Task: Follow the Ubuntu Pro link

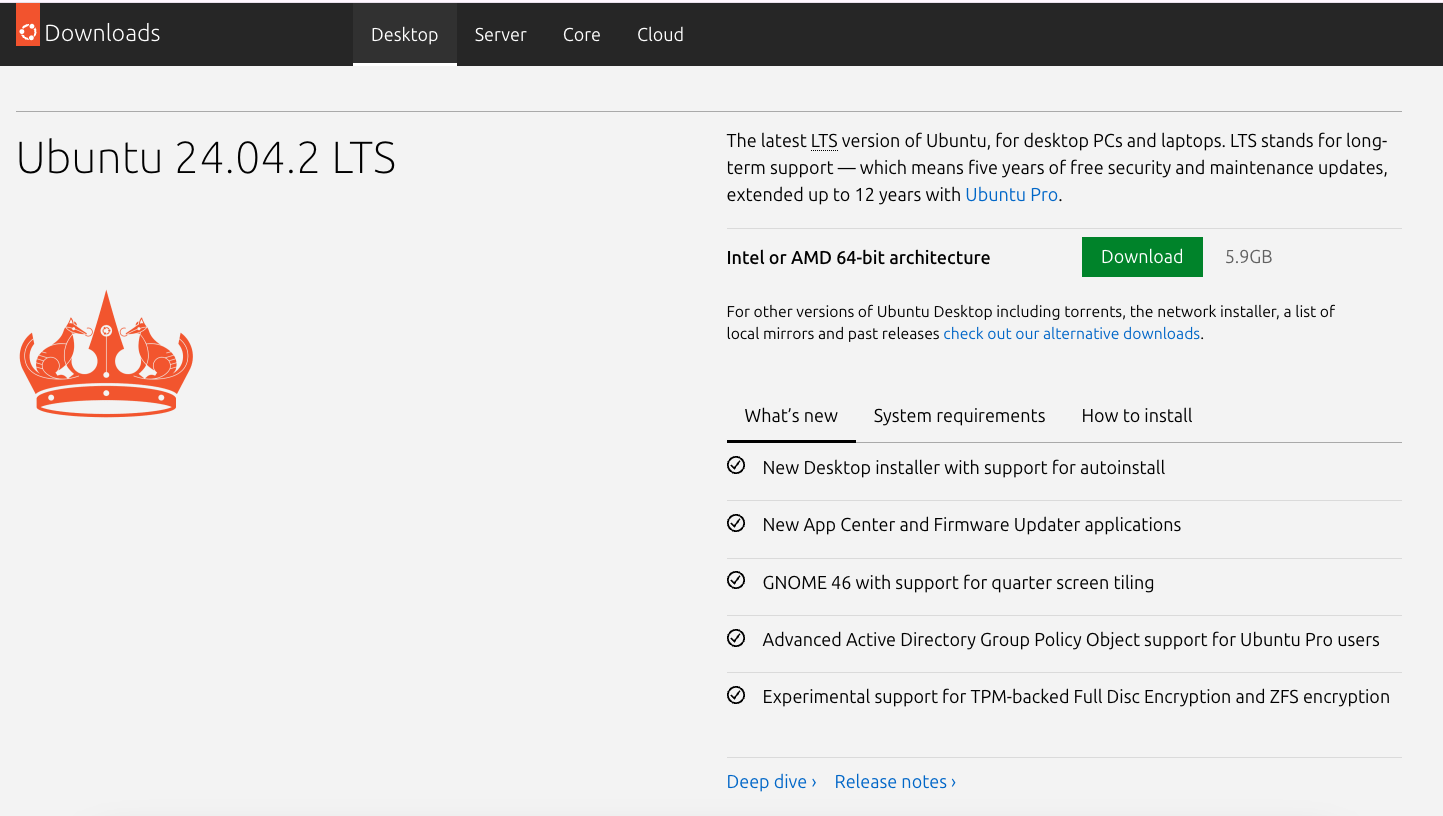Action: pyautogui.click(x=1011, y=195)
